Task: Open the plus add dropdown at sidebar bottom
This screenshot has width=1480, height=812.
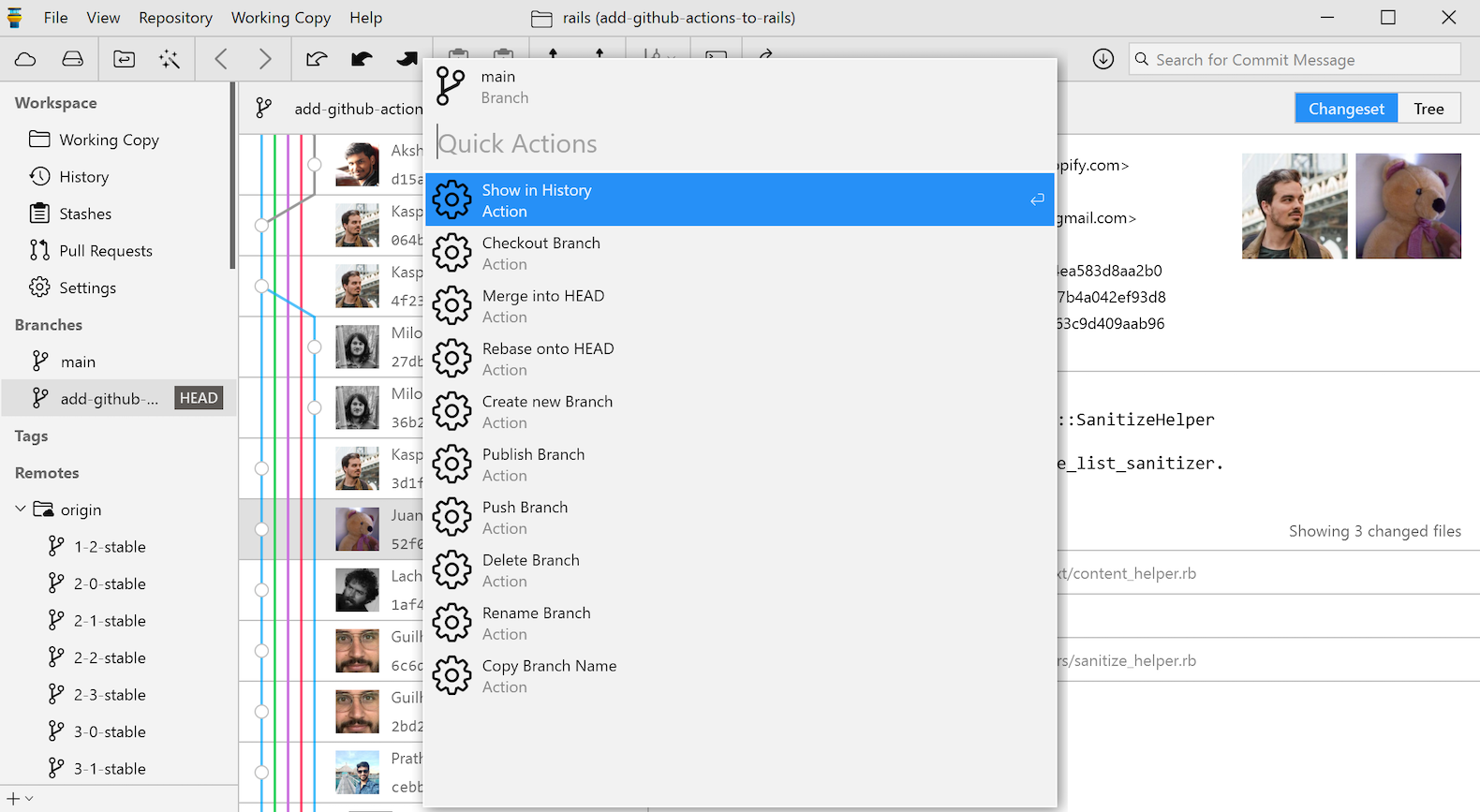Action: pos(20,799)
